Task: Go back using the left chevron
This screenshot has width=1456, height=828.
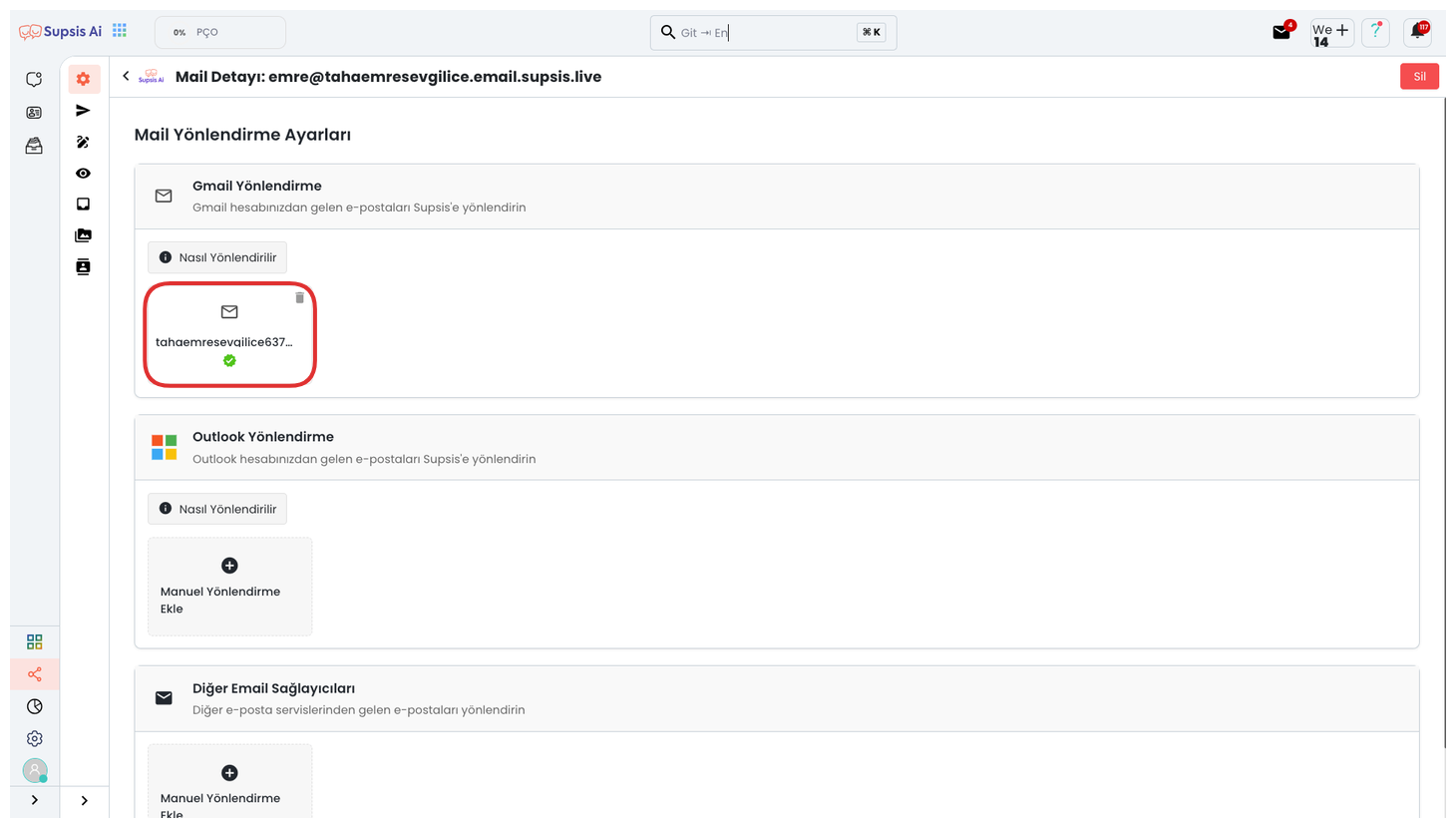Action: (126, 76)
